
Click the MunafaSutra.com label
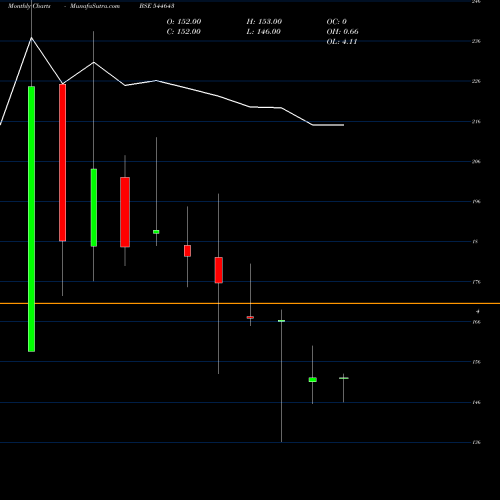[95, 6]
